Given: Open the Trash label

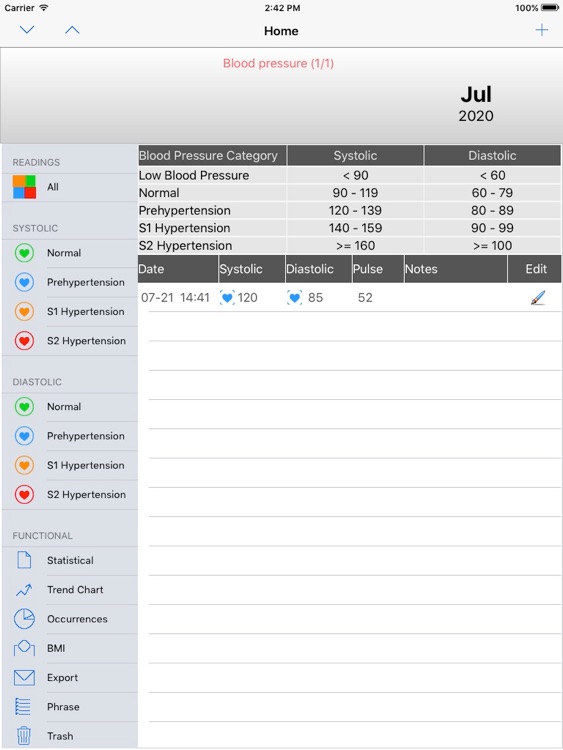Looking at the screenshot, I should click(x=60, y=736).
